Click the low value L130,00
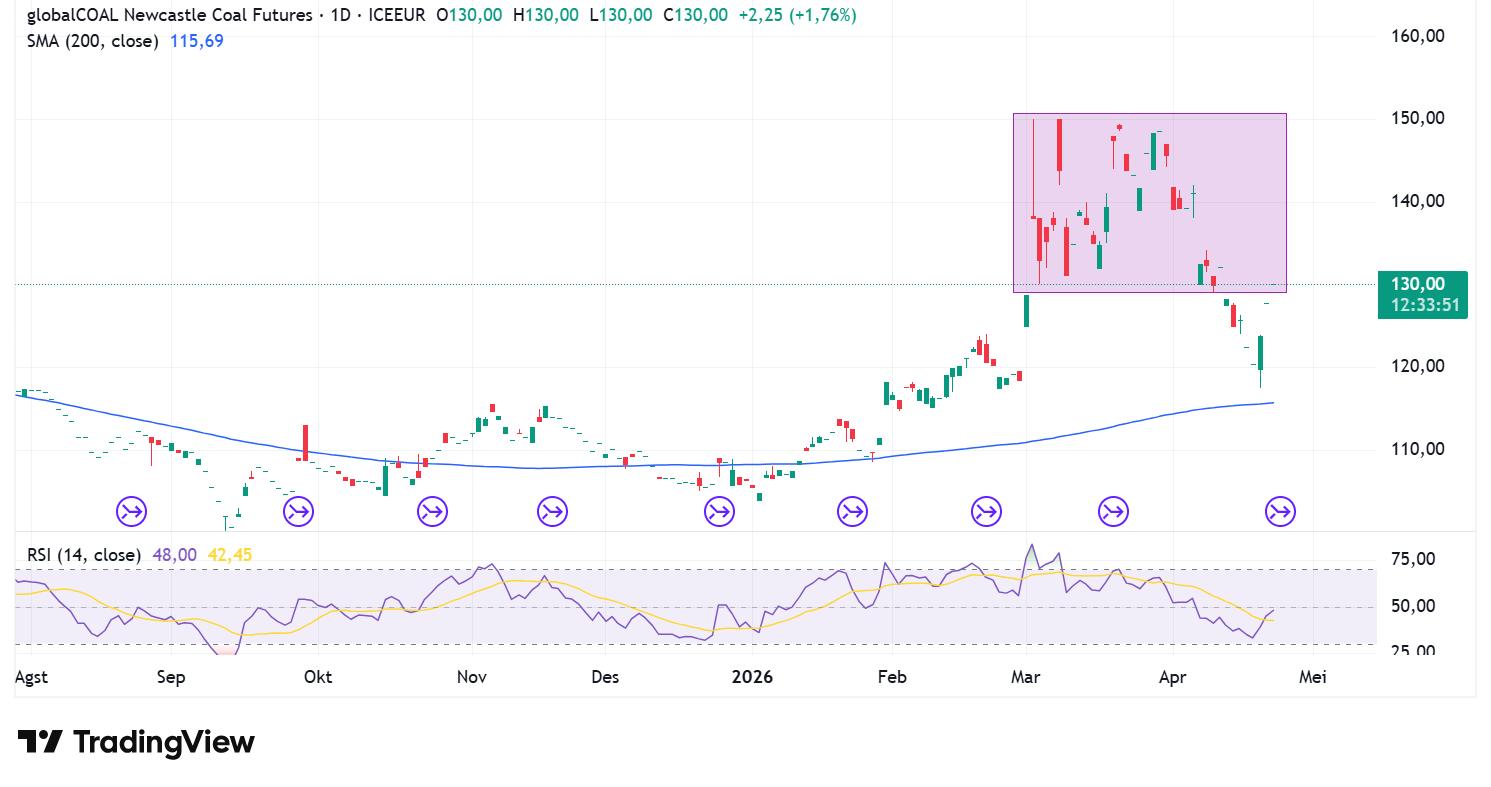 pyautogui.click(x=620, y=16)
